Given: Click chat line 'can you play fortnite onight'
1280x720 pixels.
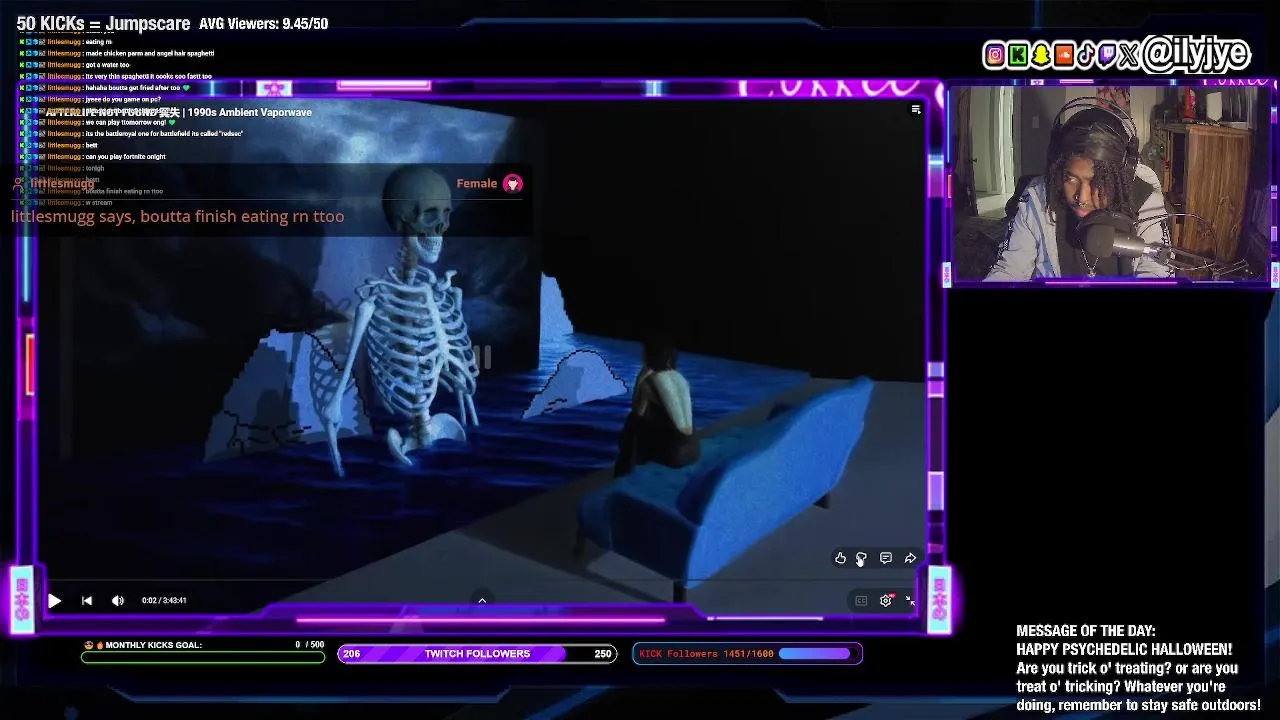Looking at the screenshot, I should coord(126,157).
